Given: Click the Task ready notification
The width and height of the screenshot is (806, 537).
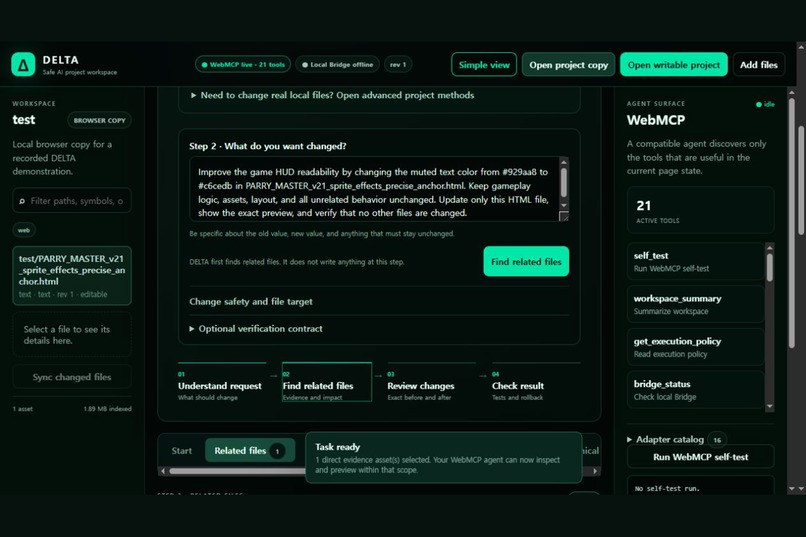Looking at the screenshot, I should point(444,457).
